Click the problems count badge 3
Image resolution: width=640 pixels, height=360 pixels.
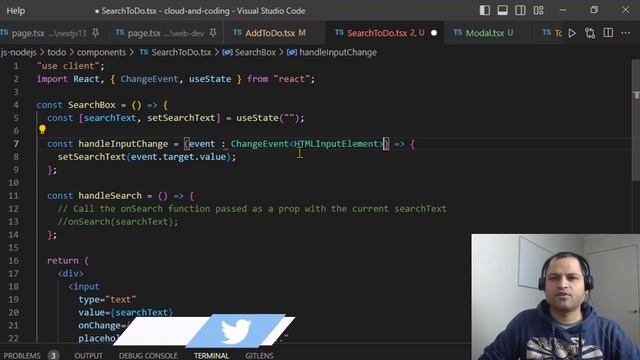click(53, 356)
